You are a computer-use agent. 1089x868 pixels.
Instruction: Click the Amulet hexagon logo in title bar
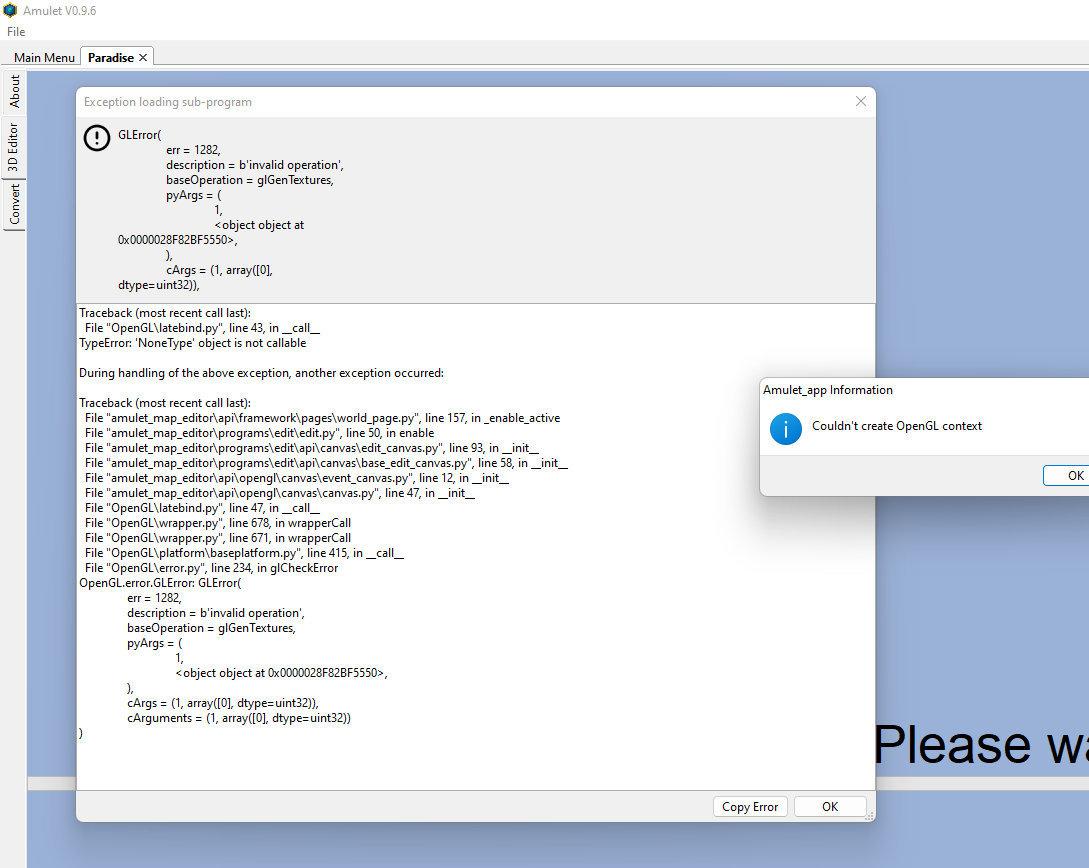tap(10, 11)
